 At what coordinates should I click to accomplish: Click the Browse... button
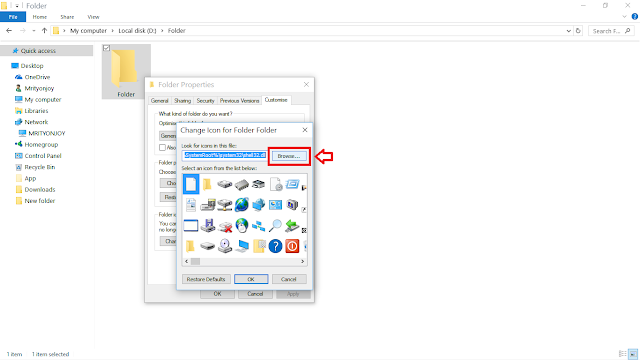(289, 156)
